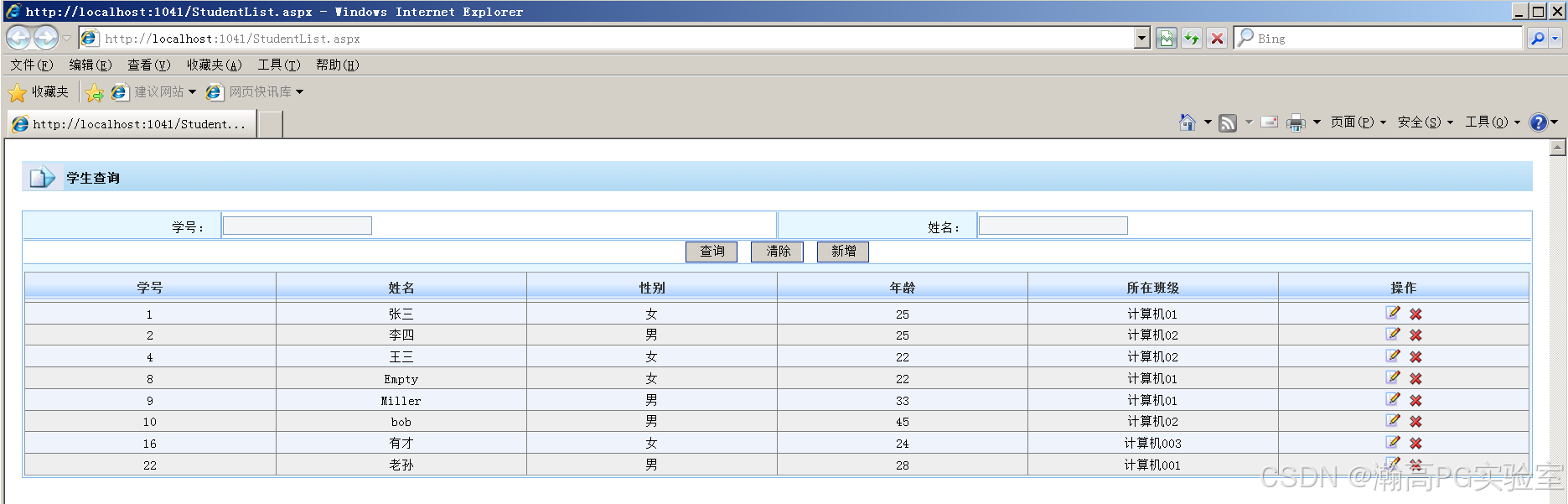Open the address bar history dropdown
The image size is (1568, 504).
pyautogui.click(x=1141, y=38)
